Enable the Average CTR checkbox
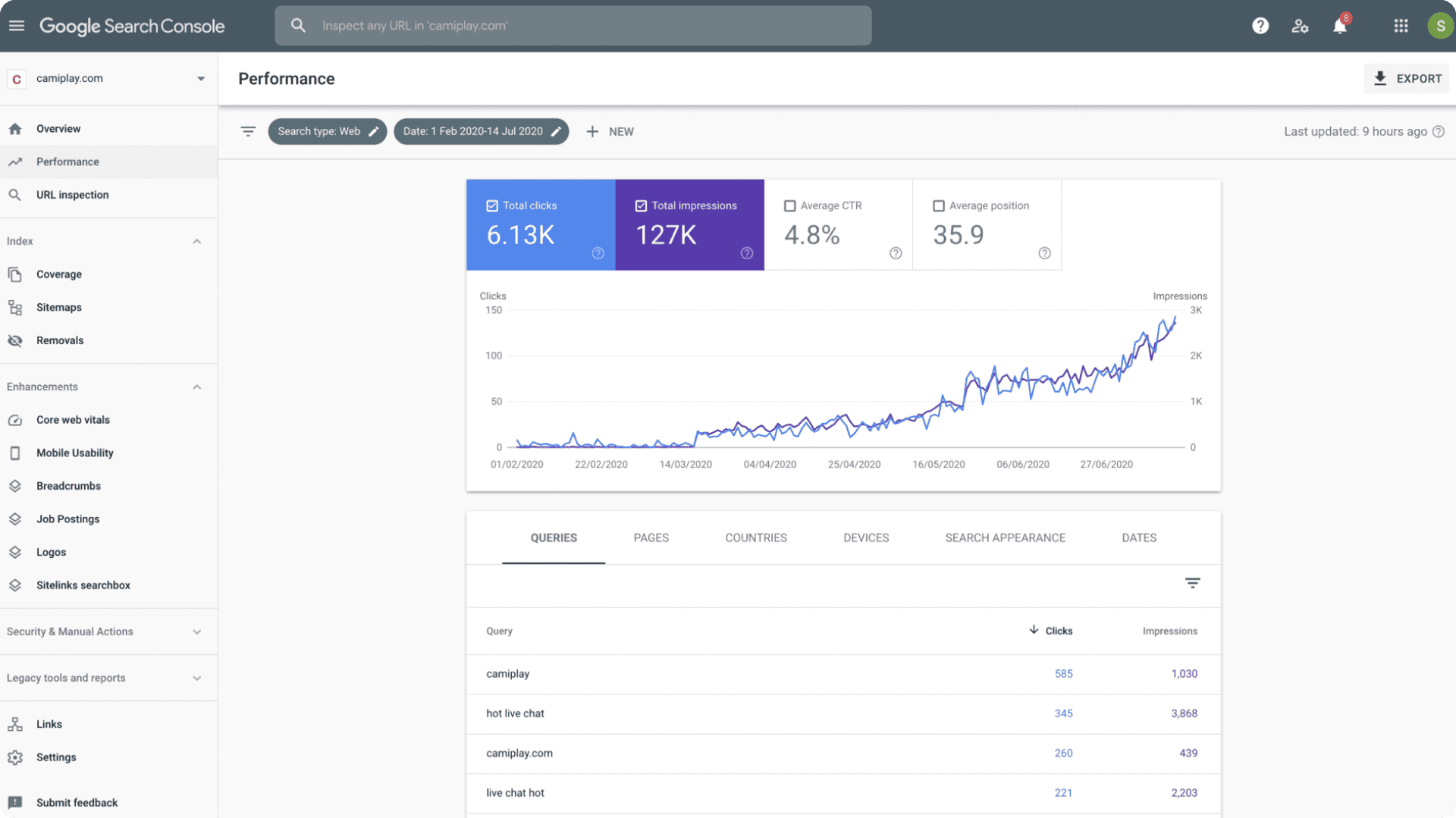Viewport: 1456px width, 818px height. pos(789,205)
